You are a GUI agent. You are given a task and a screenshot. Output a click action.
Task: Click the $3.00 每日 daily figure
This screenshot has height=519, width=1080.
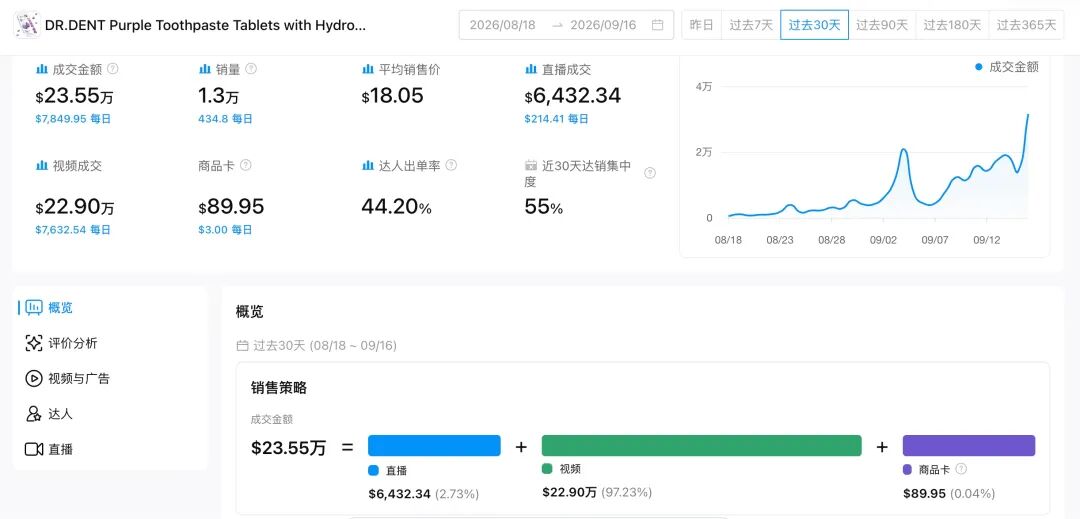225,230
